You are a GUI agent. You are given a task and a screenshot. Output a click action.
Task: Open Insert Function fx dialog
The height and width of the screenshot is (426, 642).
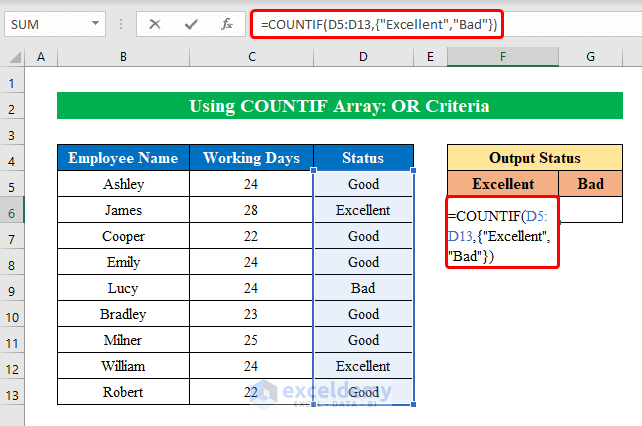[x=226, y=24]
